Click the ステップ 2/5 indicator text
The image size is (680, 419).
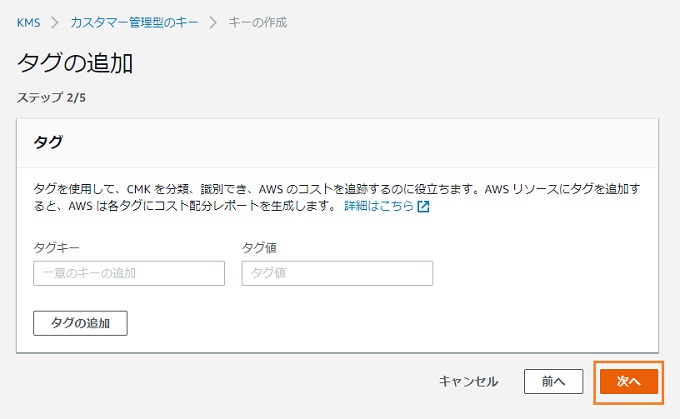click(51, 98)
